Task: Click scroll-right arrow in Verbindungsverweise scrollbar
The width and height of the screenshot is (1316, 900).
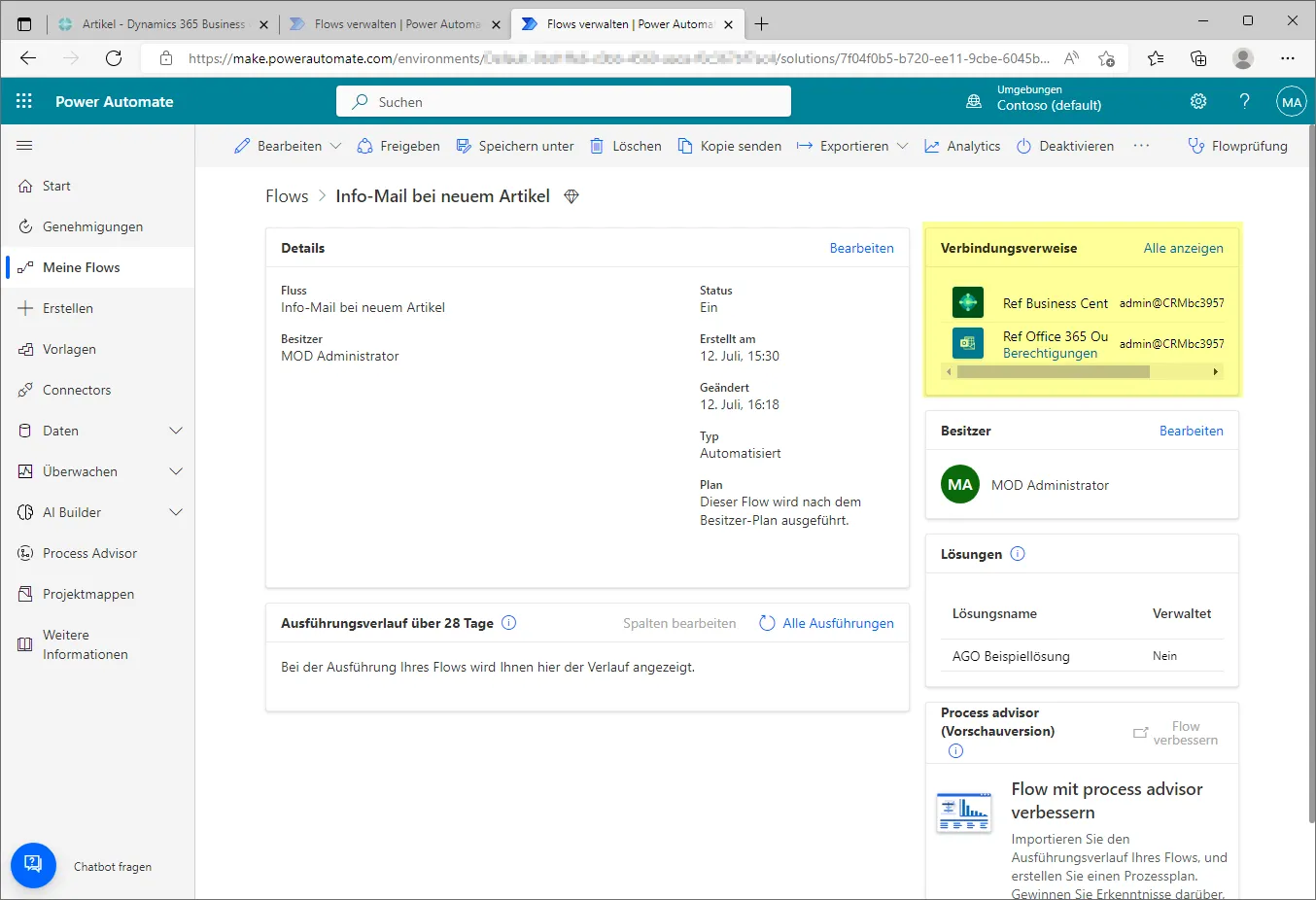Action: (1215, 371)
